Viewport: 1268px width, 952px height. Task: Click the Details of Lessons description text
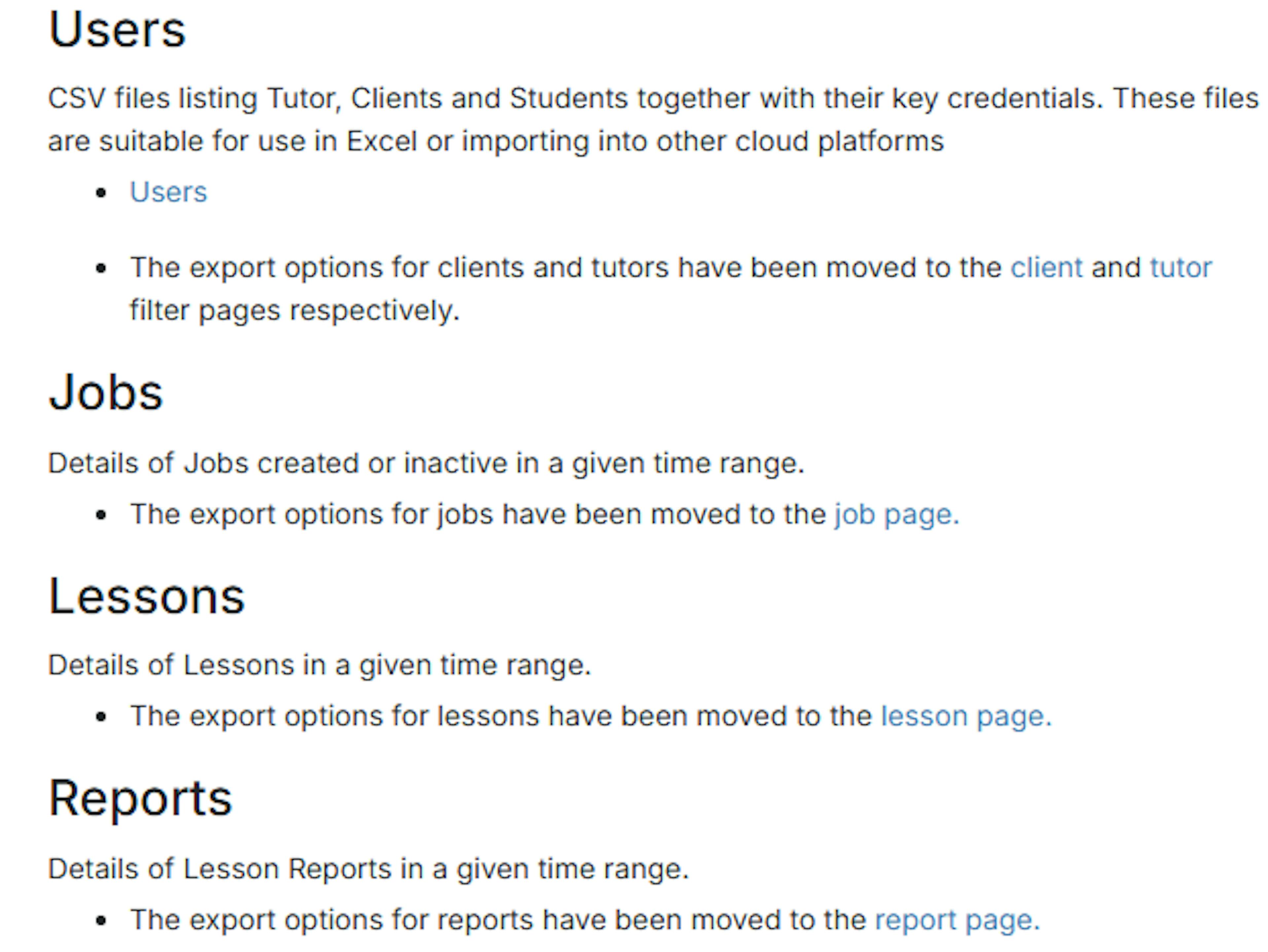tap(319, 665)
